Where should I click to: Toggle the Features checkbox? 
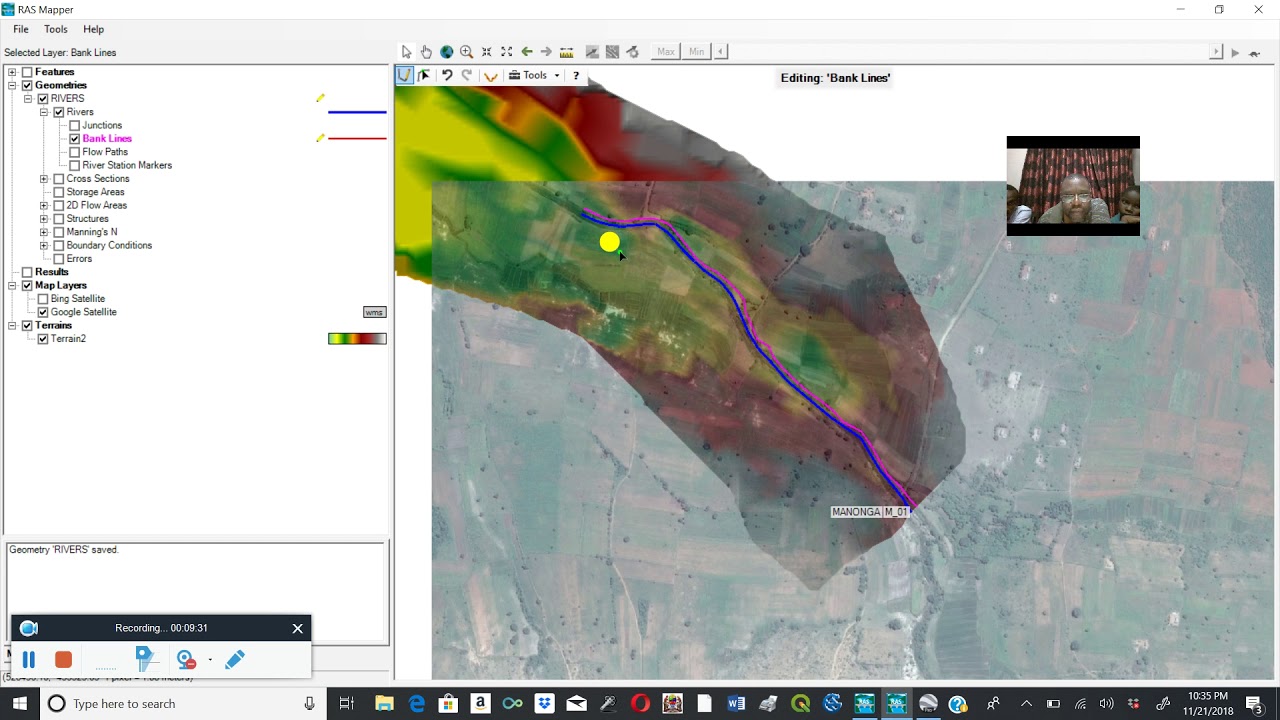(27, 72)
